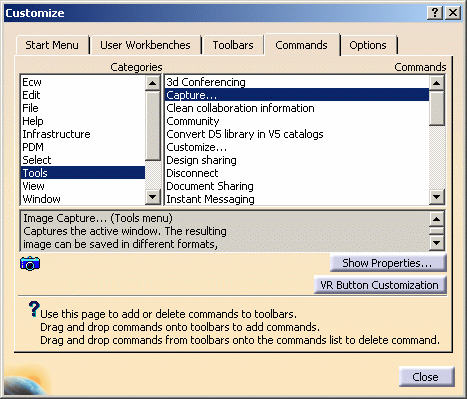
Task: Choose the Window category
Action: point(83,199)
